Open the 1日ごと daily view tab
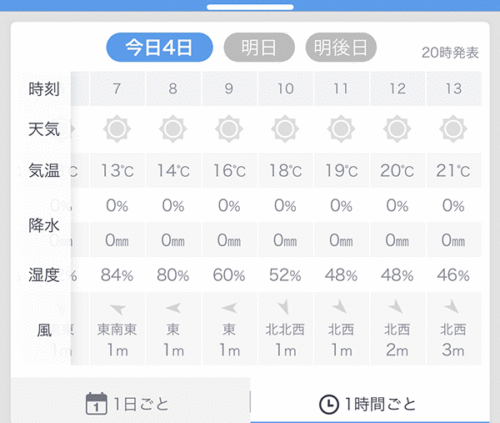The image size is (500, 423). click(x=130, y=400)
